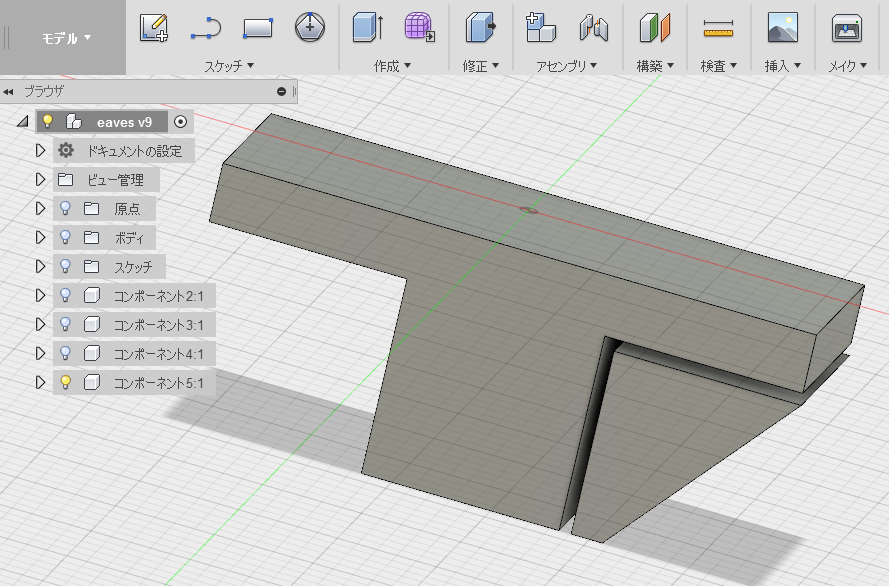Open the 修正 menu
The height and width of the screenshot is (586, 889).
[x=480, y=66]
